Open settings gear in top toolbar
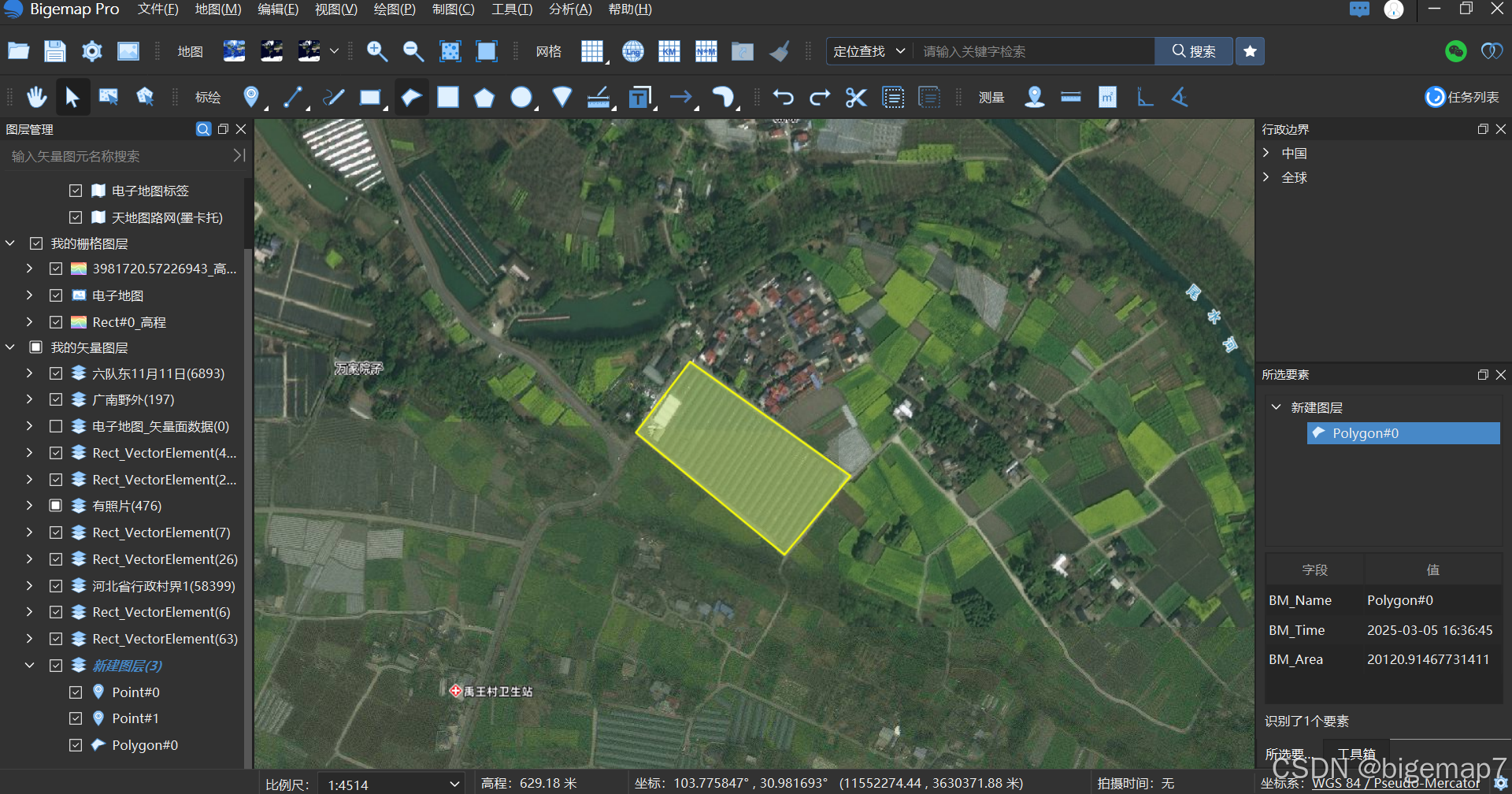Image resolution: width=1512 pixels, height=794 pixels. [x=92, y=51]
